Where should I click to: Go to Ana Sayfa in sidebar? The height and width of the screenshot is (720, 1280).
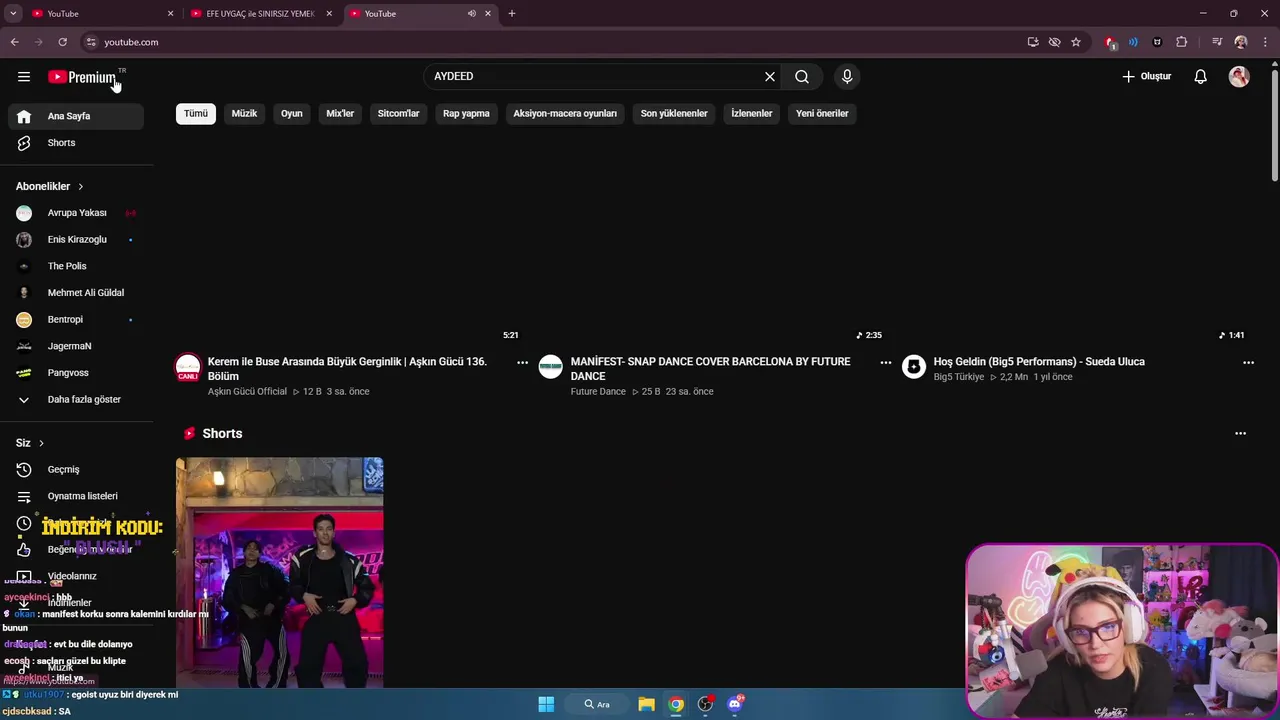coord(76,116)
